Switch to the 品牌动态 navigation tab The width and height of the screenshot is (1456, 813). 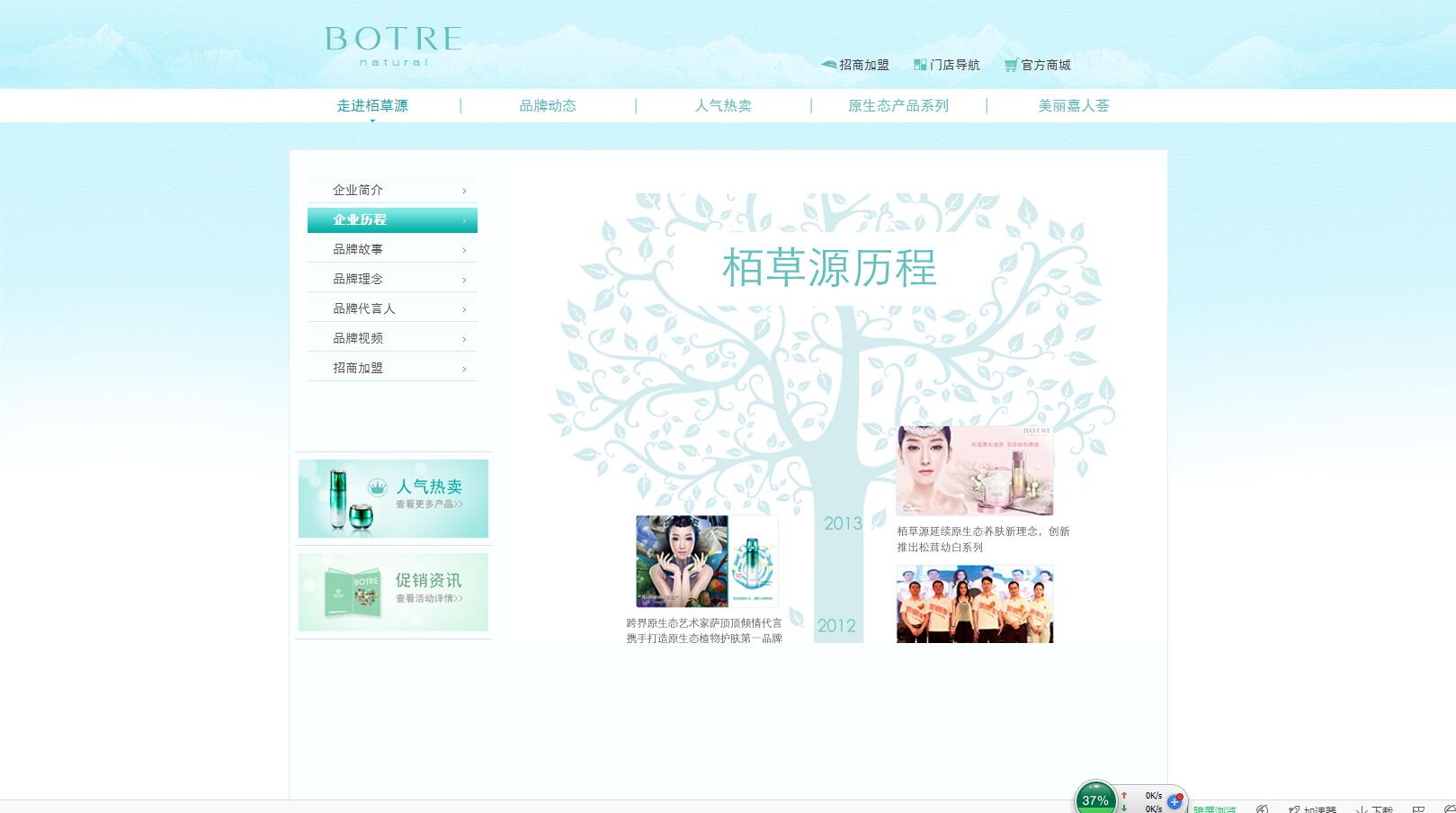547,105
